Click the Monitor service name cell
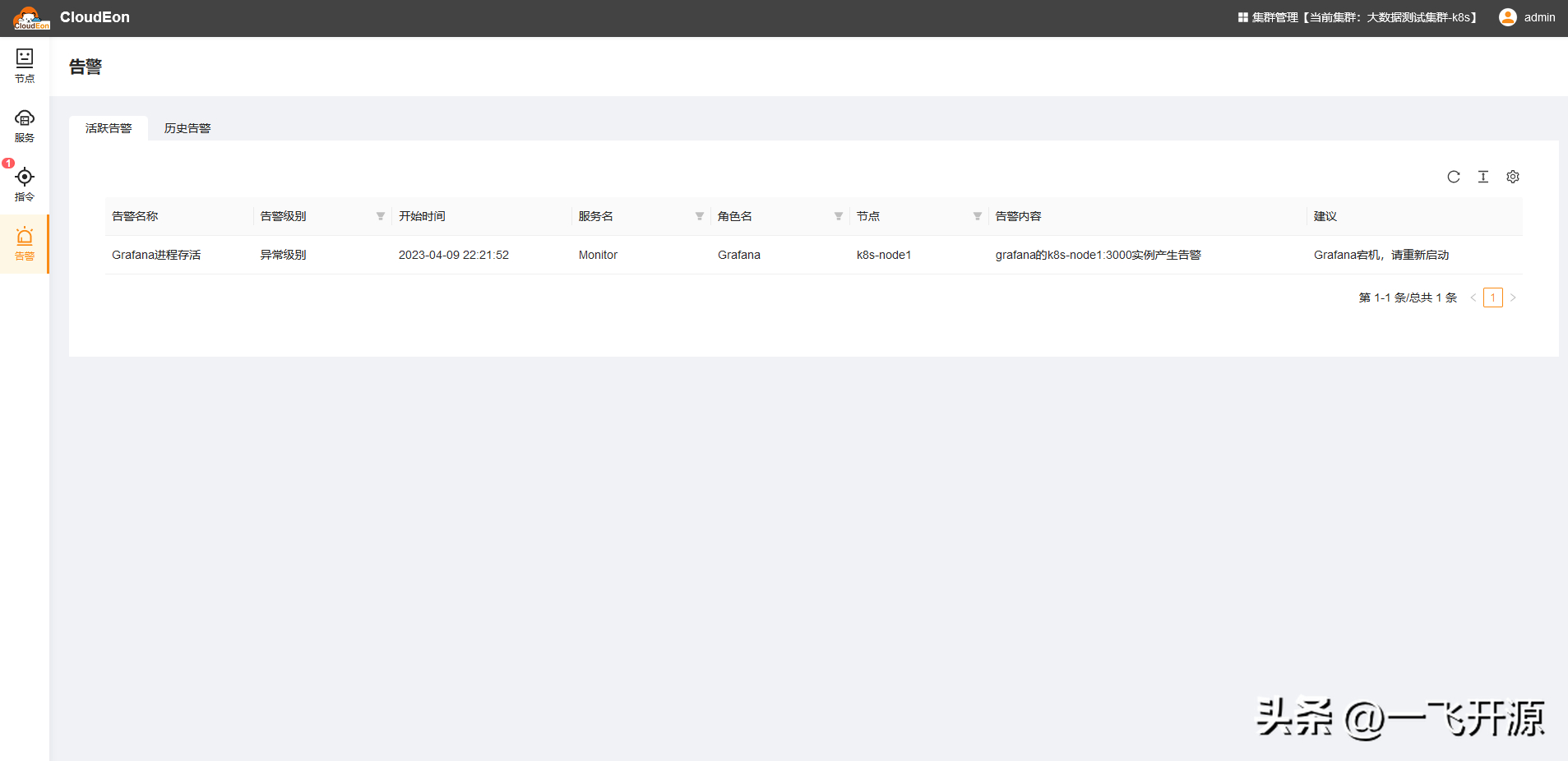The height and width of the screenshot is (761, 1568). [598, 255]
